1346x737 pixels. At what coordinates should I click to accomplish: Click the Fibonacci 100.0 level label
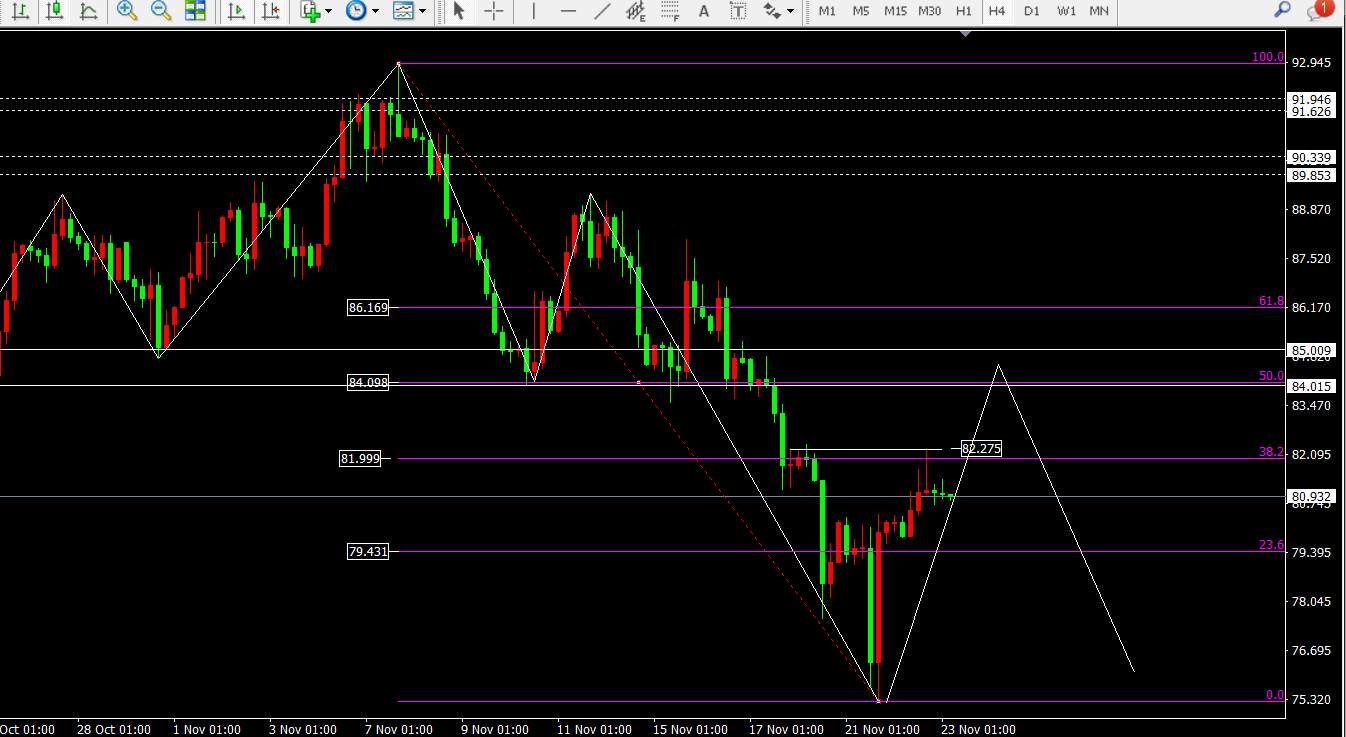coord(1268,57)
